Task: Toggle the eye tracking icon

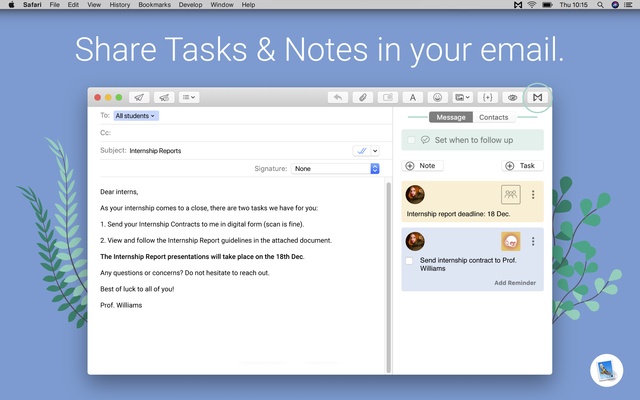Action: click(513, 97)
